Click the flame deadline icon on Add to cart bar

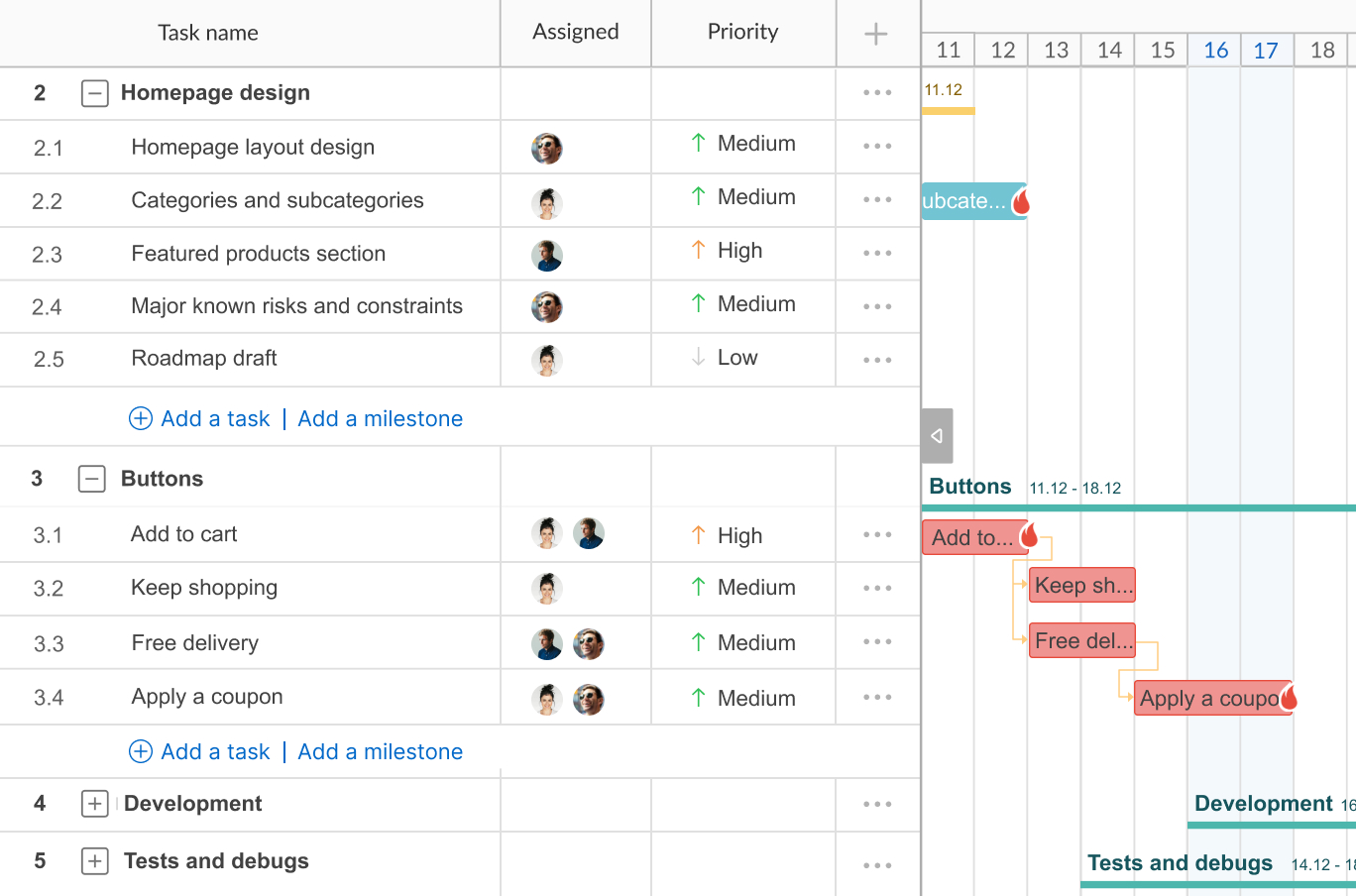click(x=1031, y=533)
